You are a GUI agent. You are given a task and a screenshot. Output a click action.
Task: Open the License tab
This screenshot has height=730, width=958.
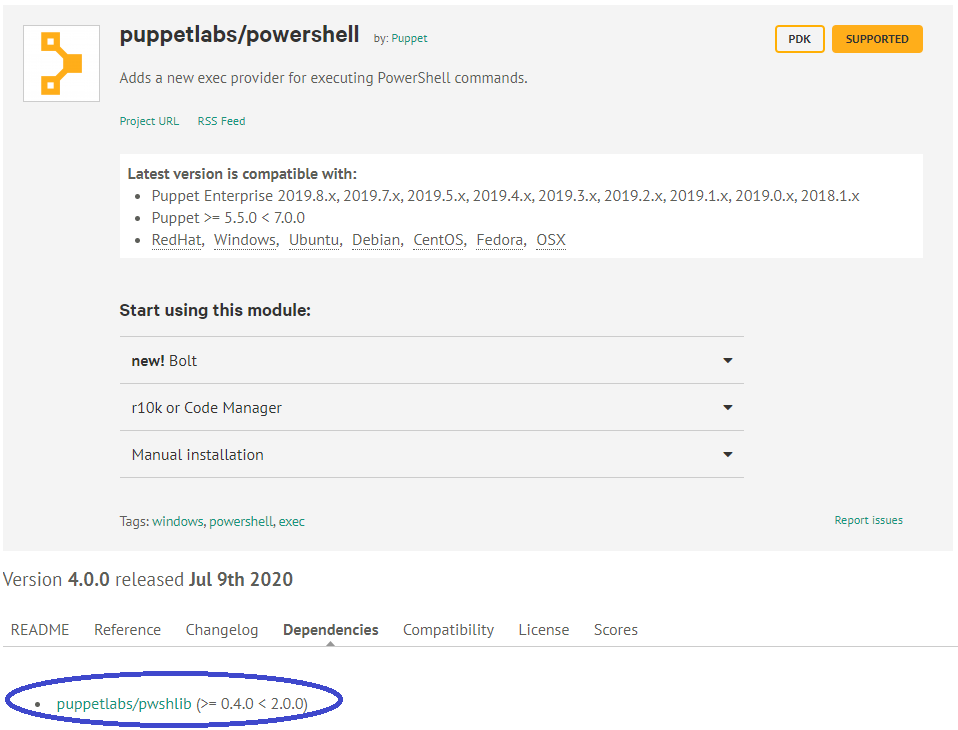coord(544,630)
